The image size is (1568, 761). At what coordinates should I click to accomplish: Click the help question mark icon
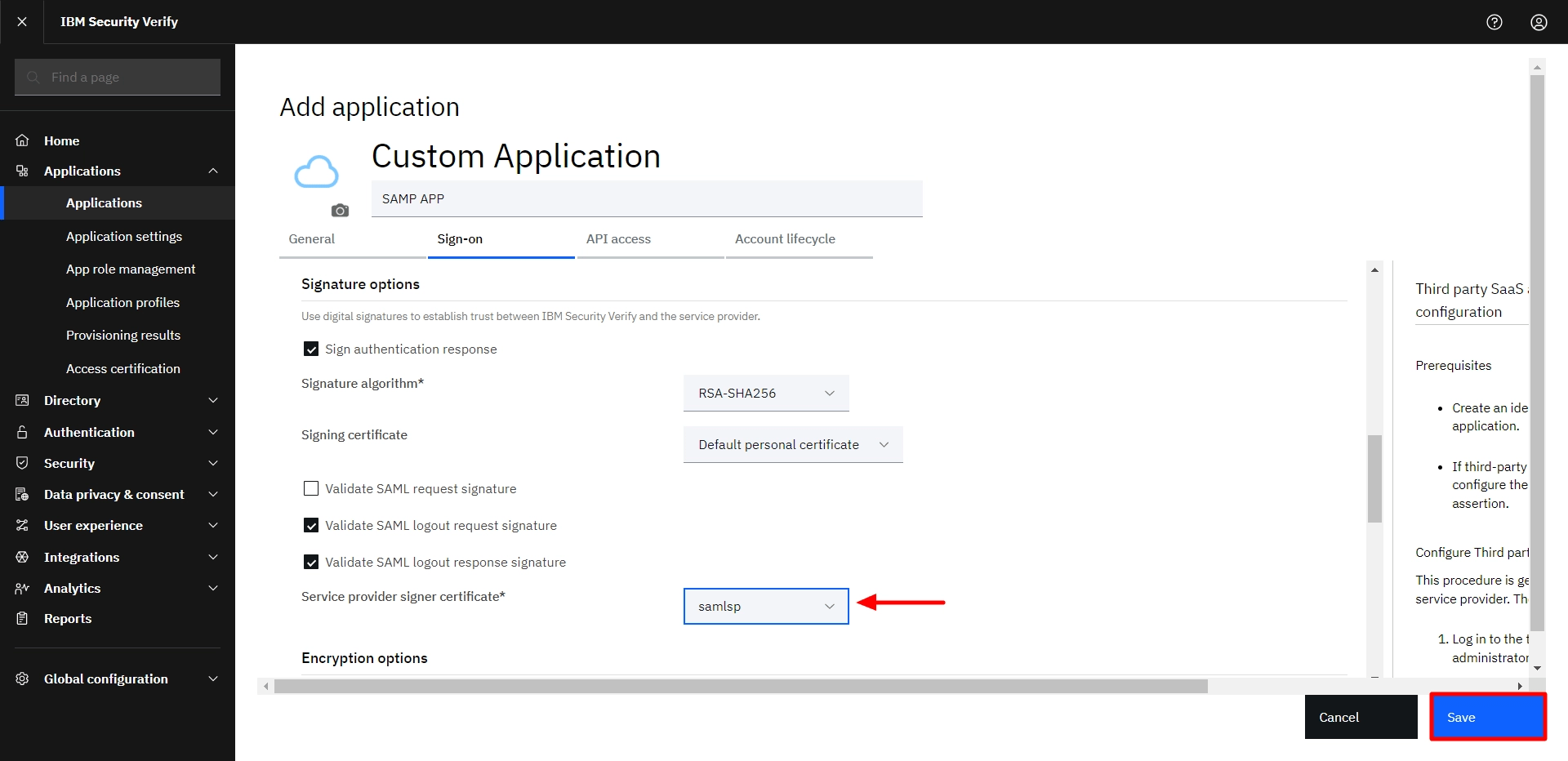[1494, 22]
